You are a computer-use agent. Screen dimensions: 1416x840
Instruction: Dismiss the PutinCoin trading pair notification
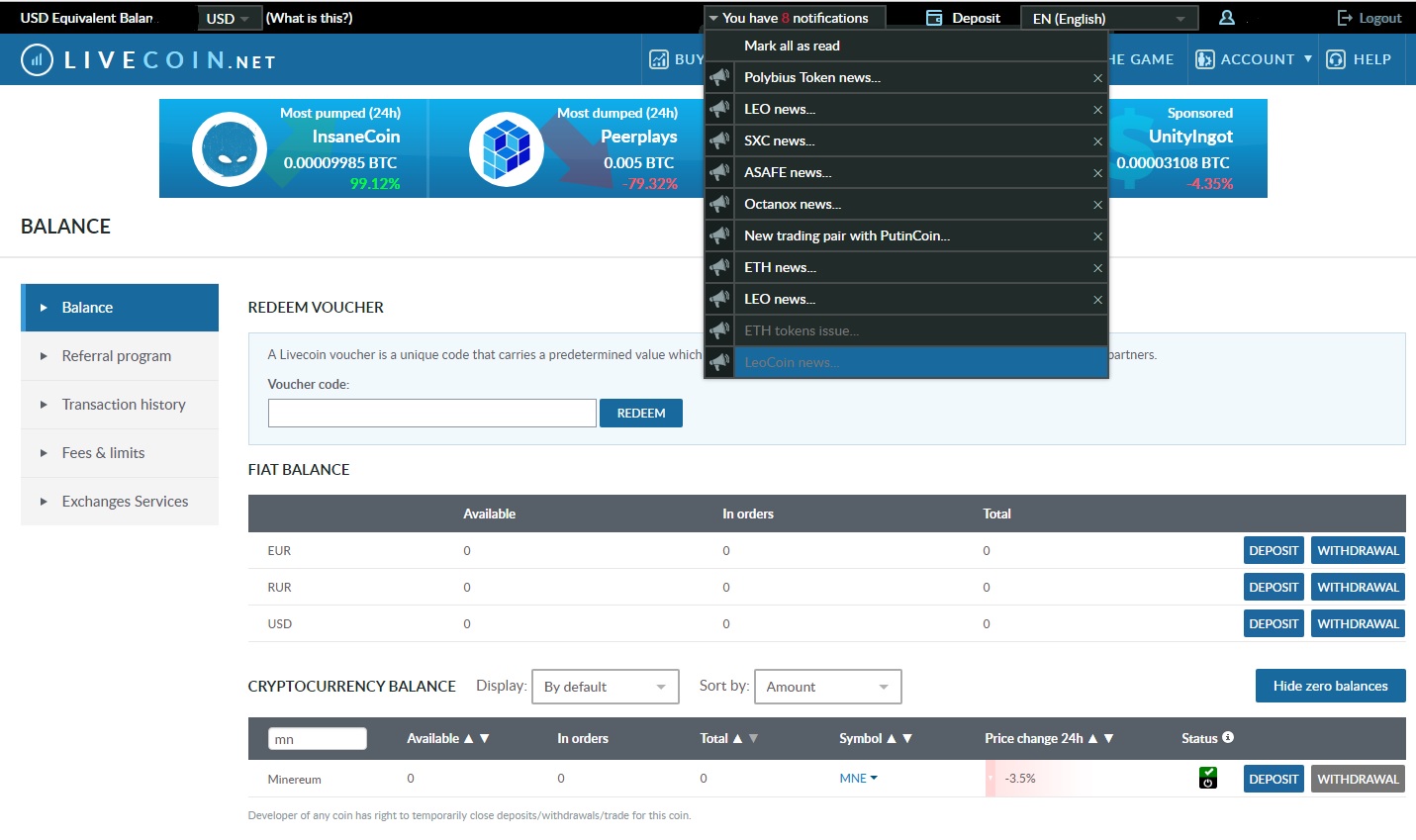(x=1097, y=236)
